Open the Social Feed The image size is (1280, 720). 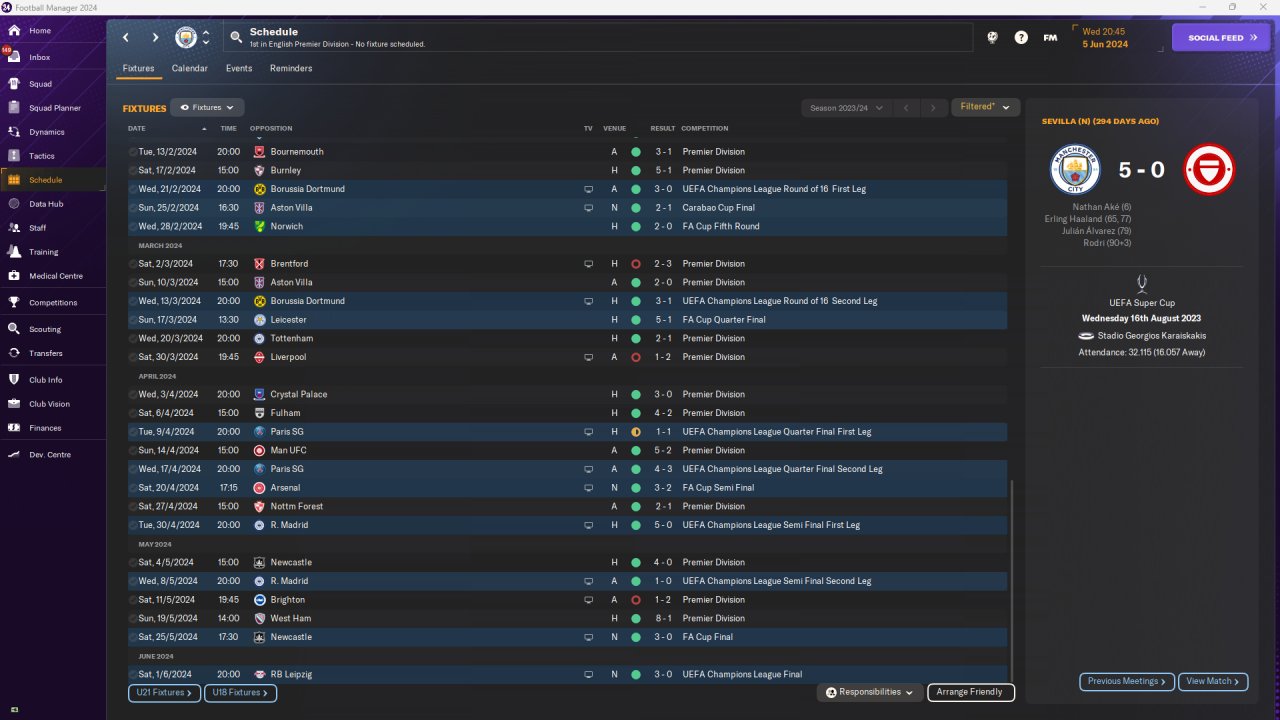[x=1220, y=38]
